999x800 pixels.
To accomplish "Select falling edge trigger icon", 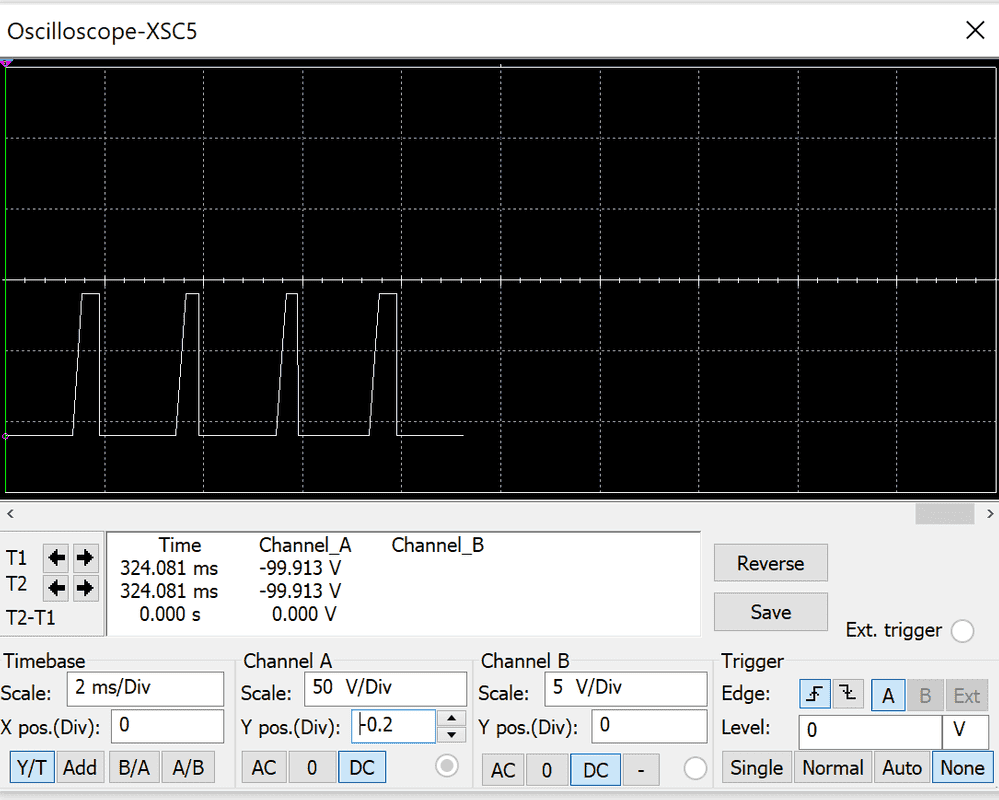I will click(x=848, y=695).
